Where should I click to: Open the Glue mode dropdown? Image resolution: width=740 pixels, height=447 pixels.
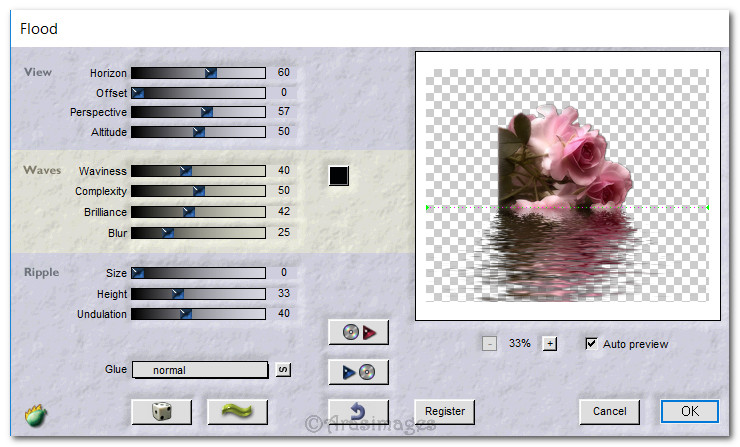[x=200, y=370]
